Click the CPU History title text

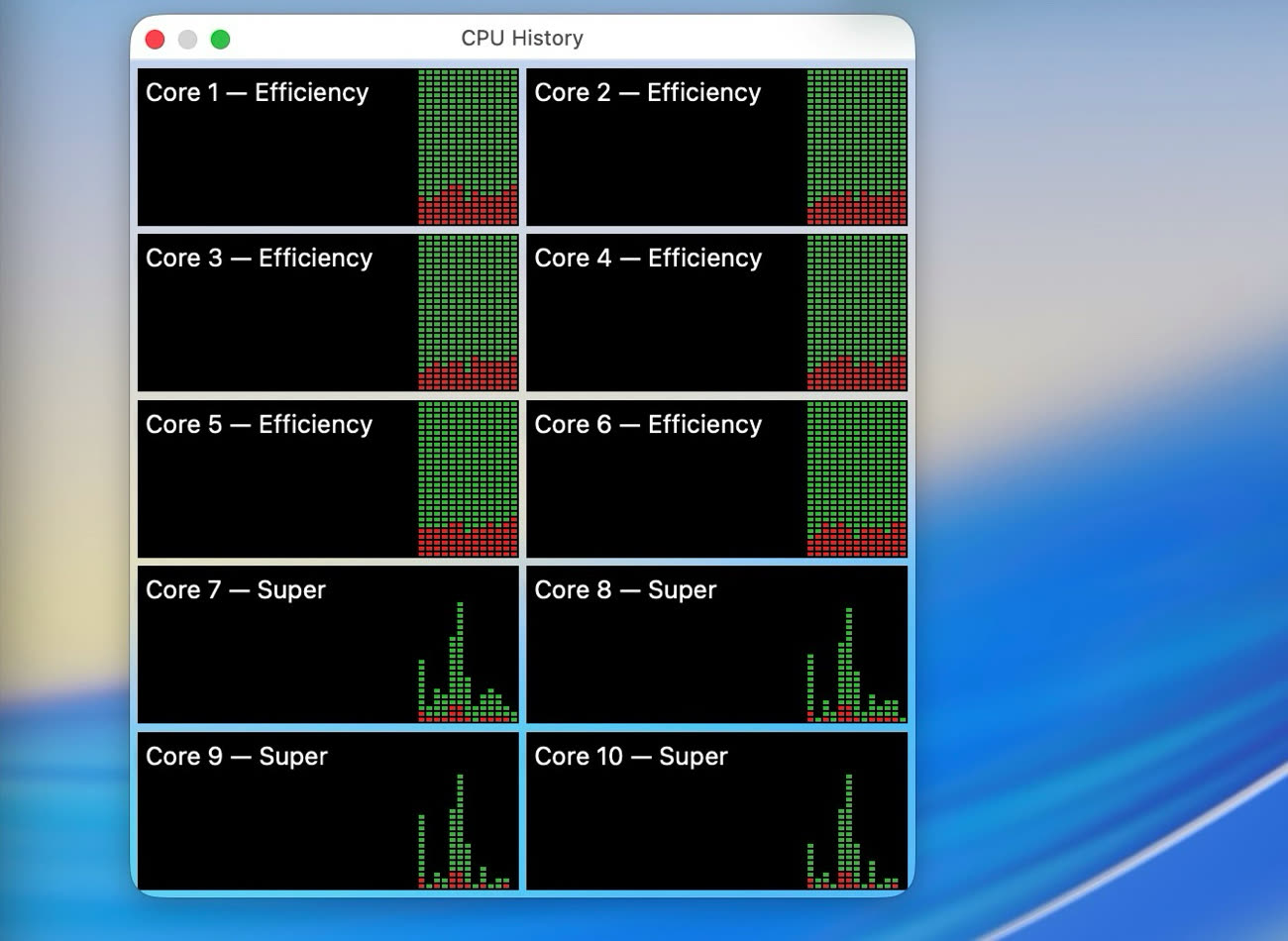[522, 39]
